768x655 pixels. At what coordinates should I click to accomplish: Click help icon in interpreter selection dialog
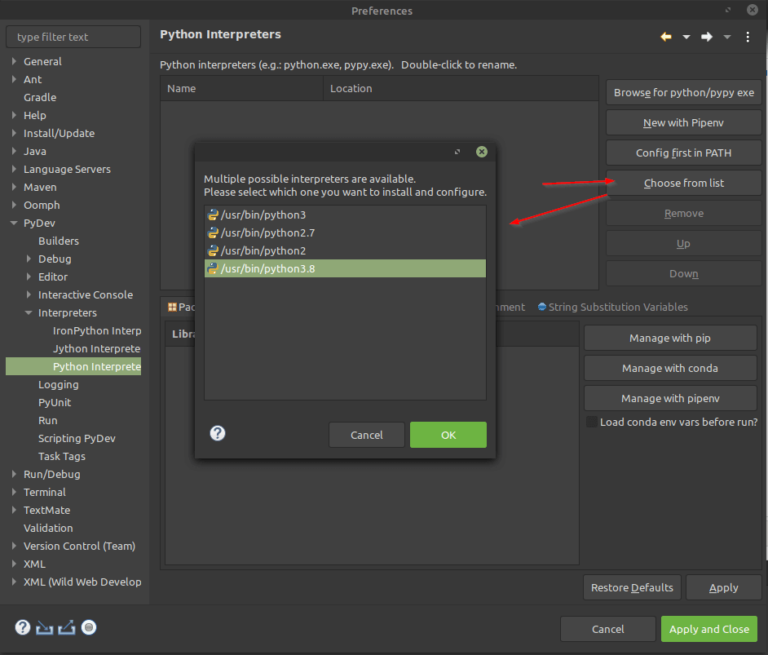tap(217, 433)
